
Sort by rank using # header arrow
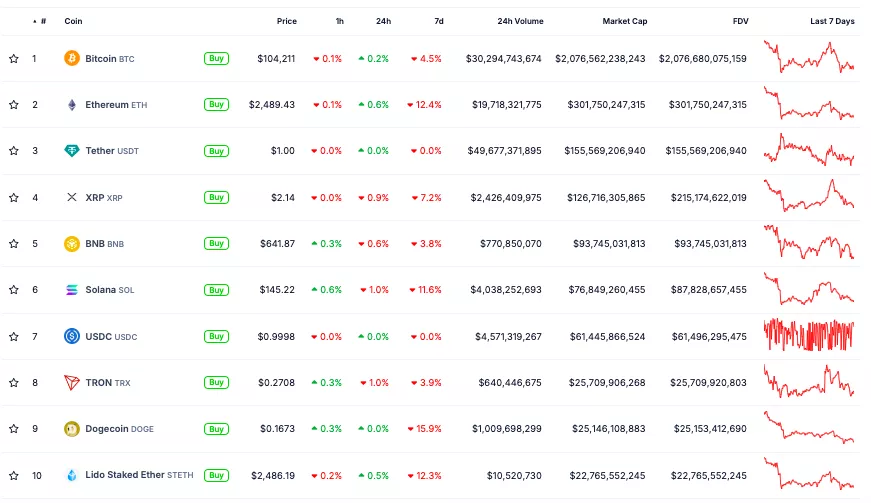[39, 20]
